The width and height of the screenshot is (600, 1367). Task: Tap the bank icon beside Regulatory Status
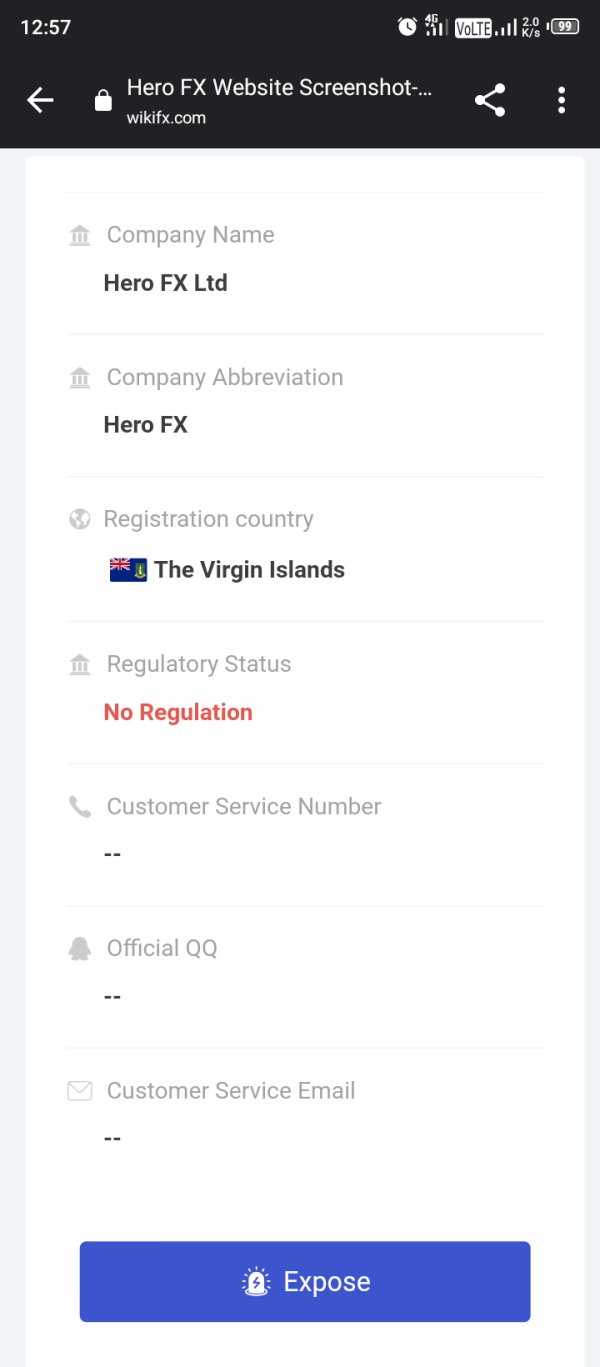(x=80, y=665)
